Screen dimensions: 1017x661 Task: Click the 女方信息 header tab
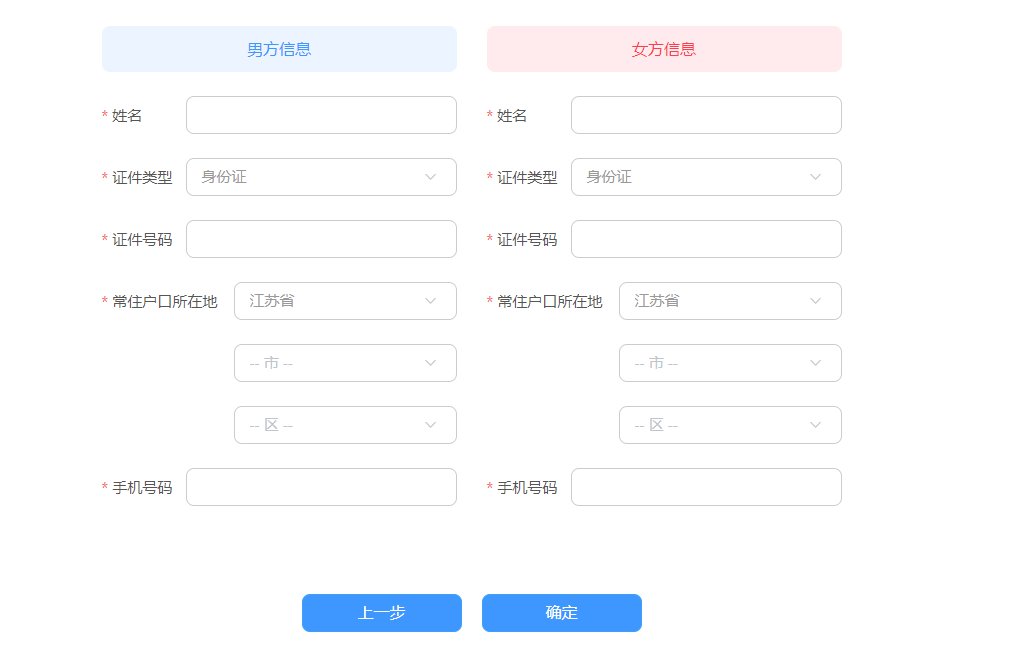pos(664,49)
